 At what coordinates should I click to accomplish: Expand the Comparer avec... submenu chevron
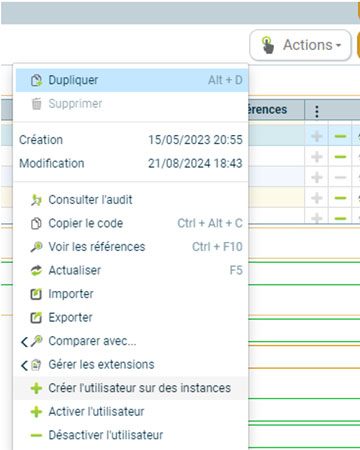pos(24,341)
